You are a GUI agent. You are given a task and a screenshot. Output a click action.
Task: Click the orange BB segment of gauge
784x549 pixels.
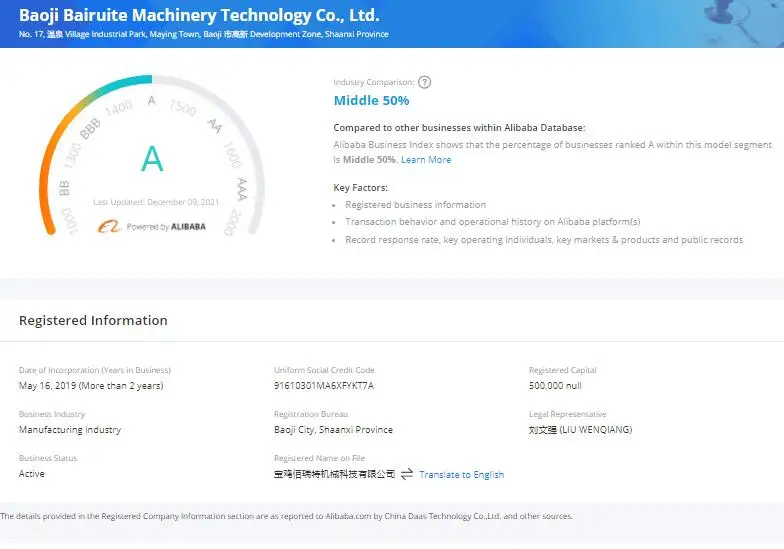(x=50, y=190)
